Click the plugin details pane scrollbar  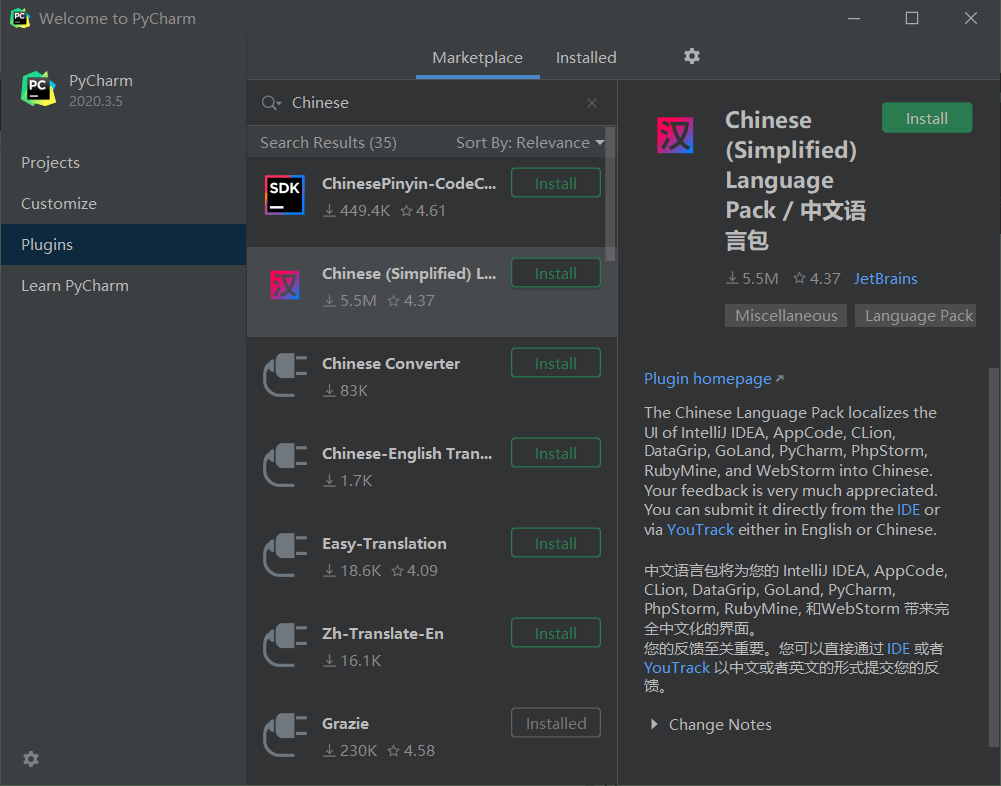(994, 557)
